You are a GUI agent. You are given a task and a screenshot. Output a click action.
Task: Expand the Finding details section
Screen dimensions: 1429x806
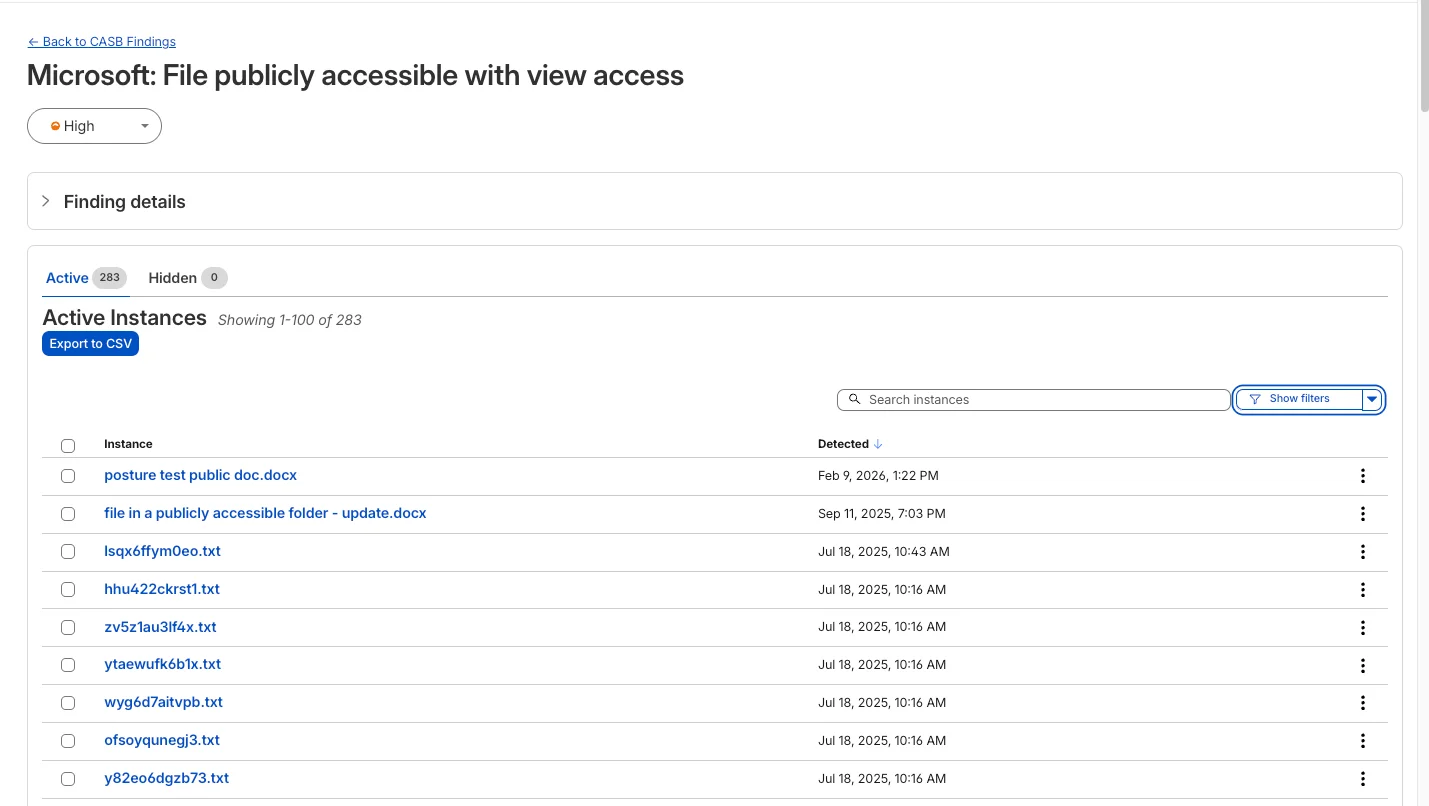click(x=46, y=201)
